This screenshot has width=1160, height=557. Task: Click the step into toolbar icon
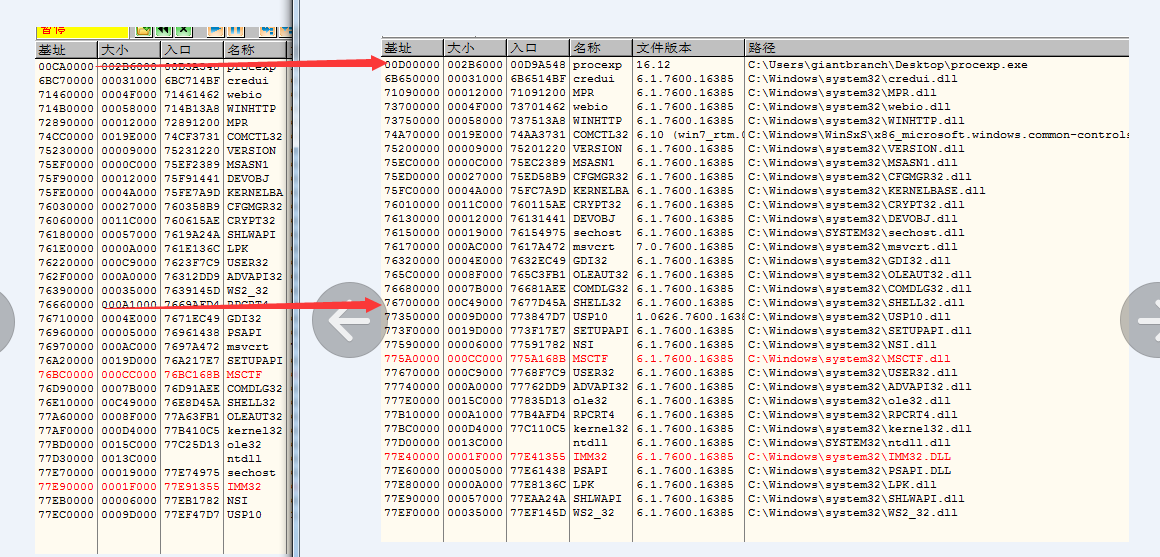pyautogui.click(x=268, y=31)
